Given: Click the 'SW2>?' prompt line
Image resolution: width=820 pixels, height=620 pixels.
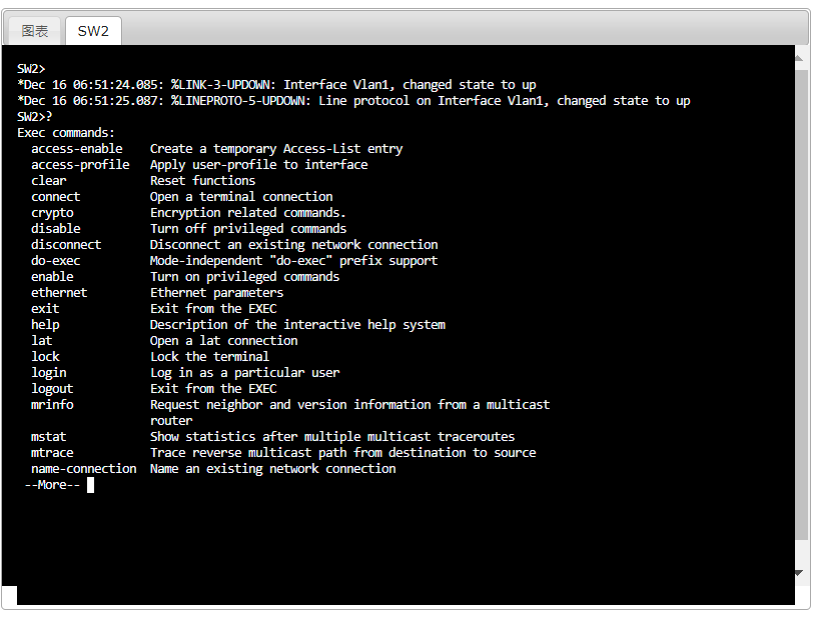Looking at the screenshot, I should [x=35, y=117].
